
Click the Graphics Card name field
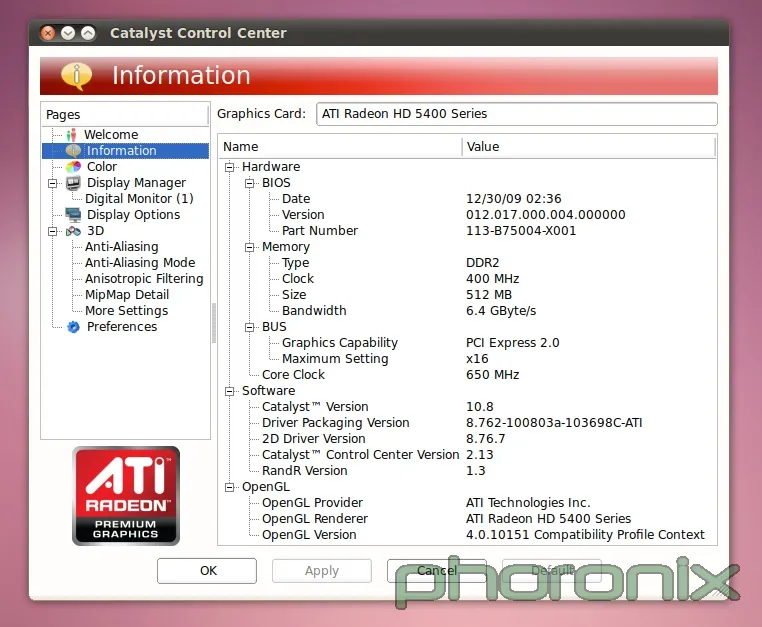(x=516, y=114)
